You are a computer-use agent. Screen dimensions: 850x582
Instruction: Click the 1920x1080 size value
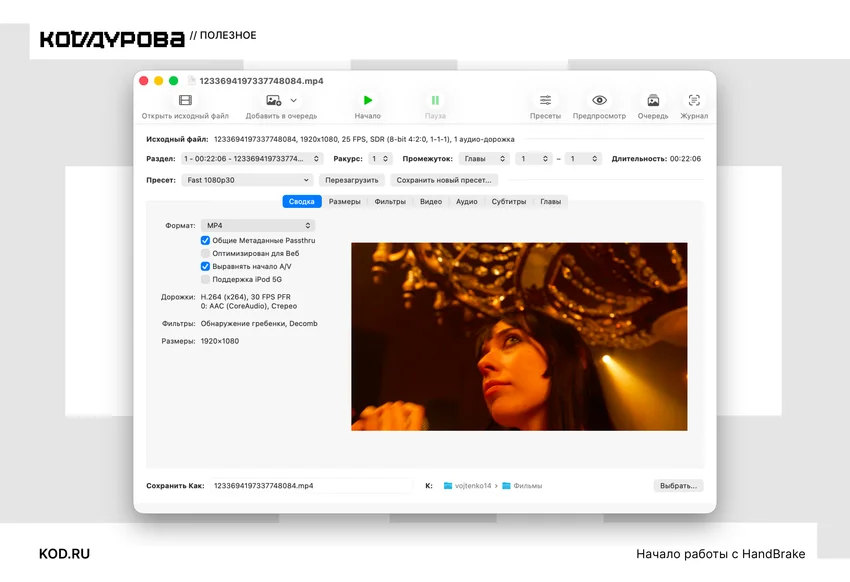tap(220, 341)
